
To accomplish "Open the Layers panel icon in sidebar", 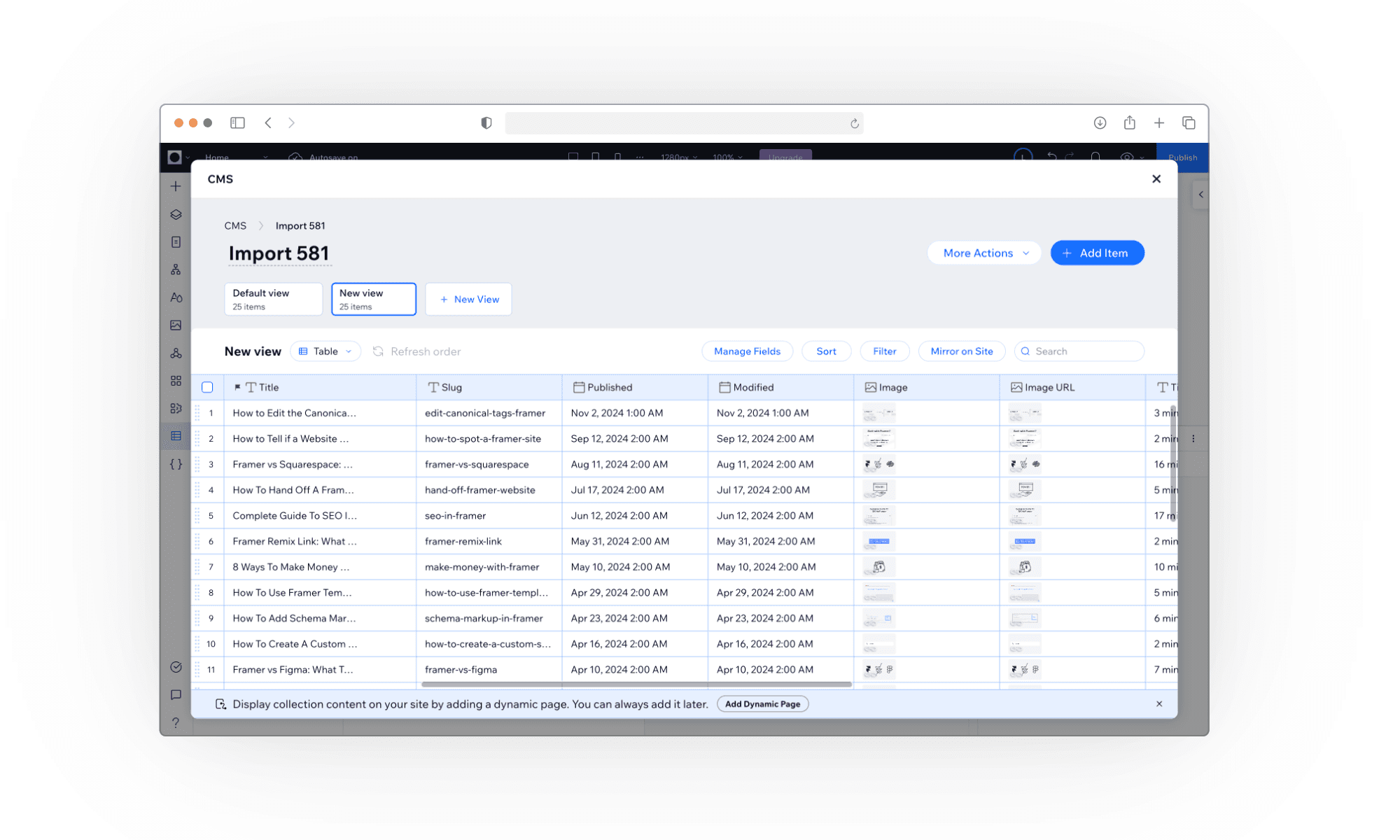I will coord(176,214).
